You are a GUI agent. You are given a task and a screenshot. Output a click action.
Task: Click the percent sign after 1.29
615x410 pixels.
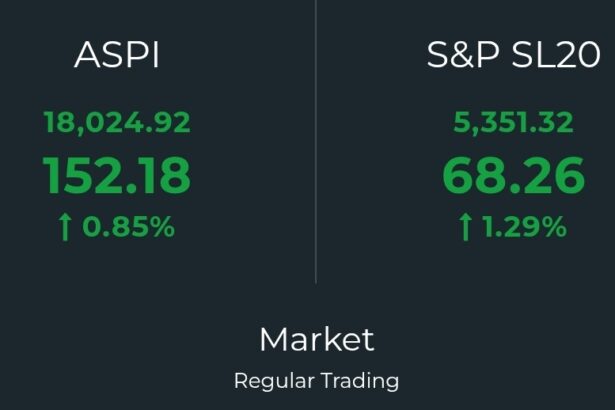point(555,227)
